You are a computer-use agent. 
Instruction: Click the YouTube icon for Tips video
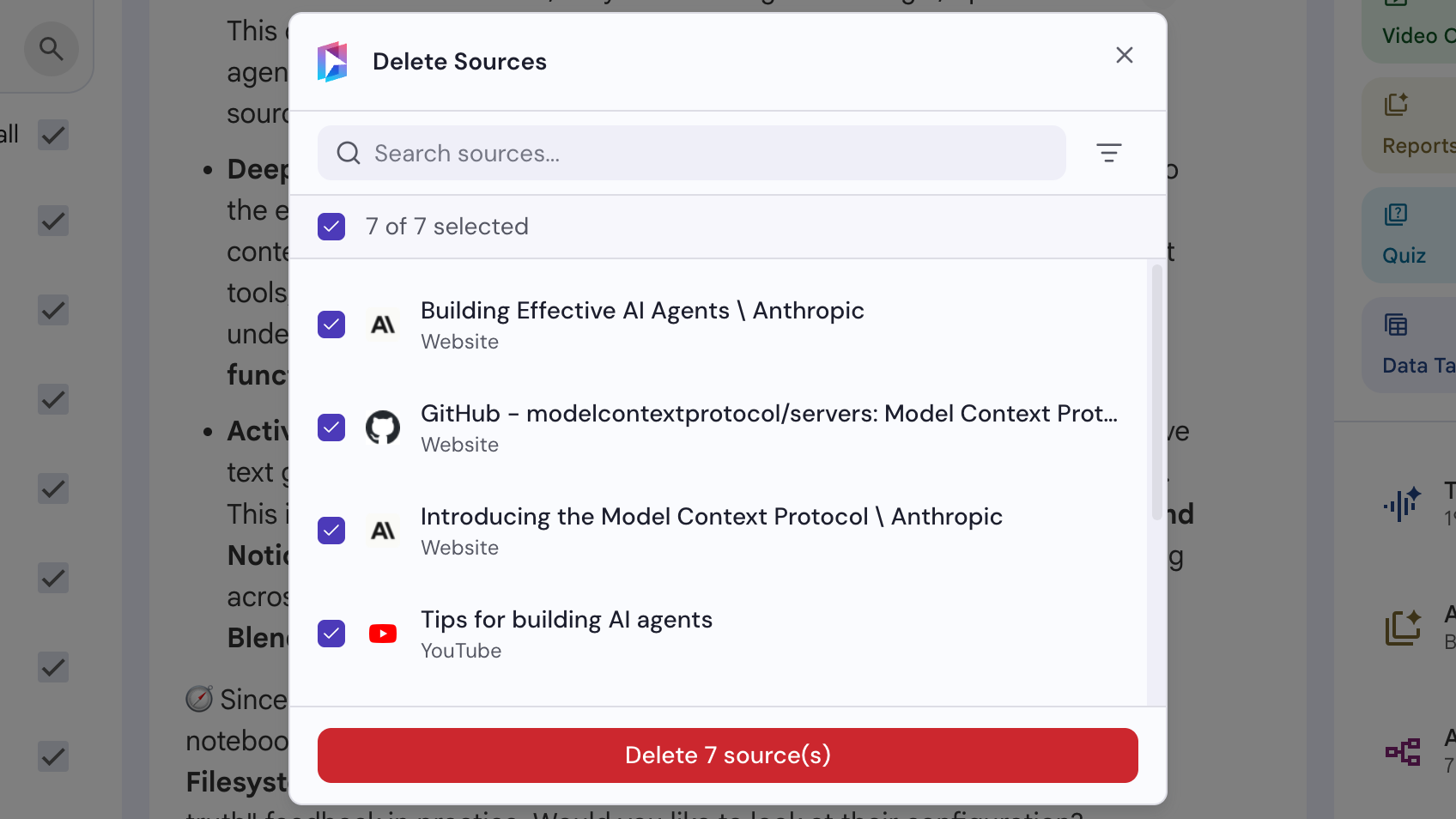point(383,634)
